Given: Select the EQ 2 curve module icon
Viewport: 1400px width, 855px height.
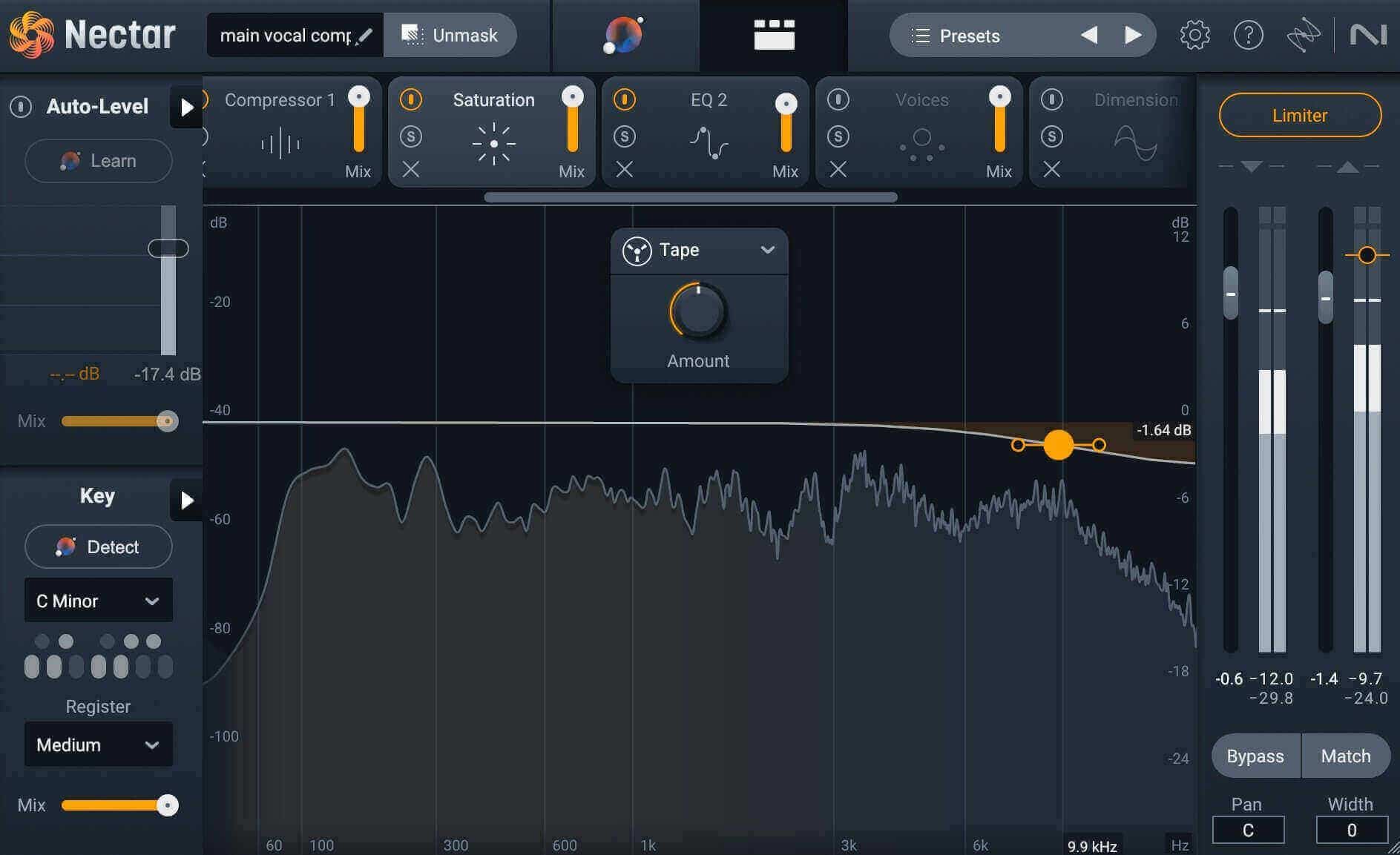Looking at the screenshot, I should (709, 143).
